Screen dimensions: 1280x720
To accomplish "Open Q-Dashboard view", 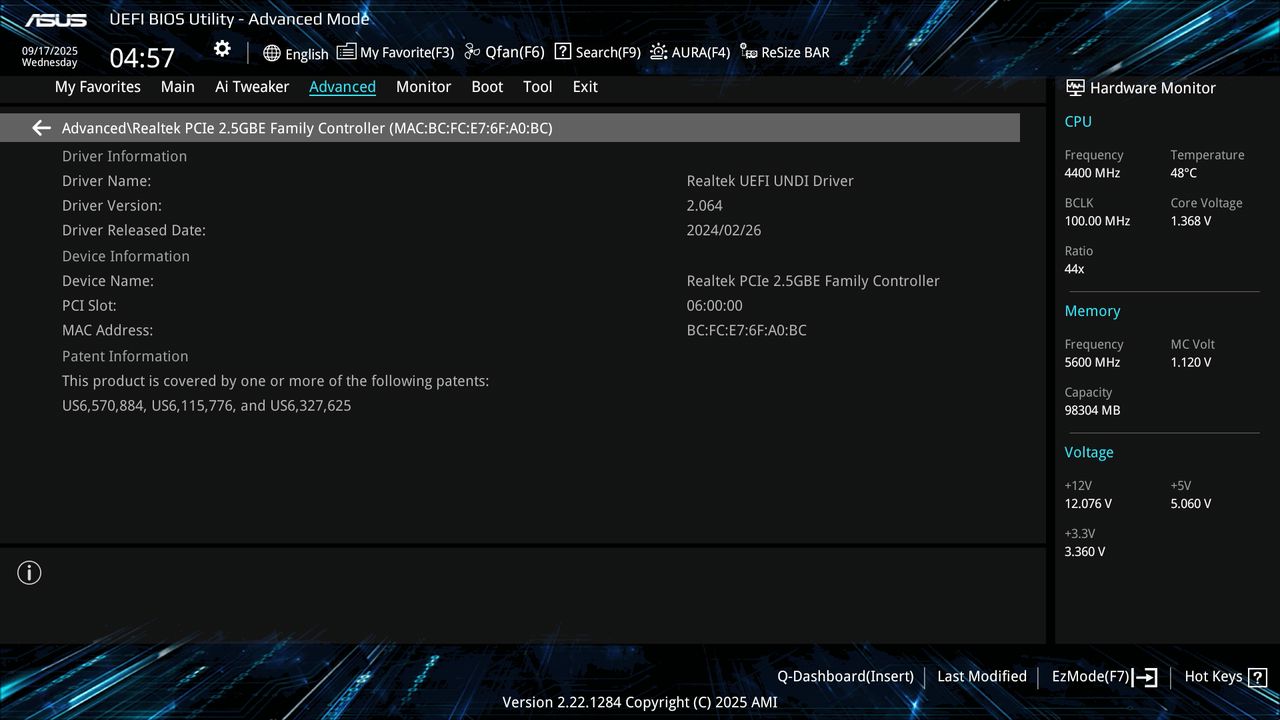I will (x=845, y=676).
